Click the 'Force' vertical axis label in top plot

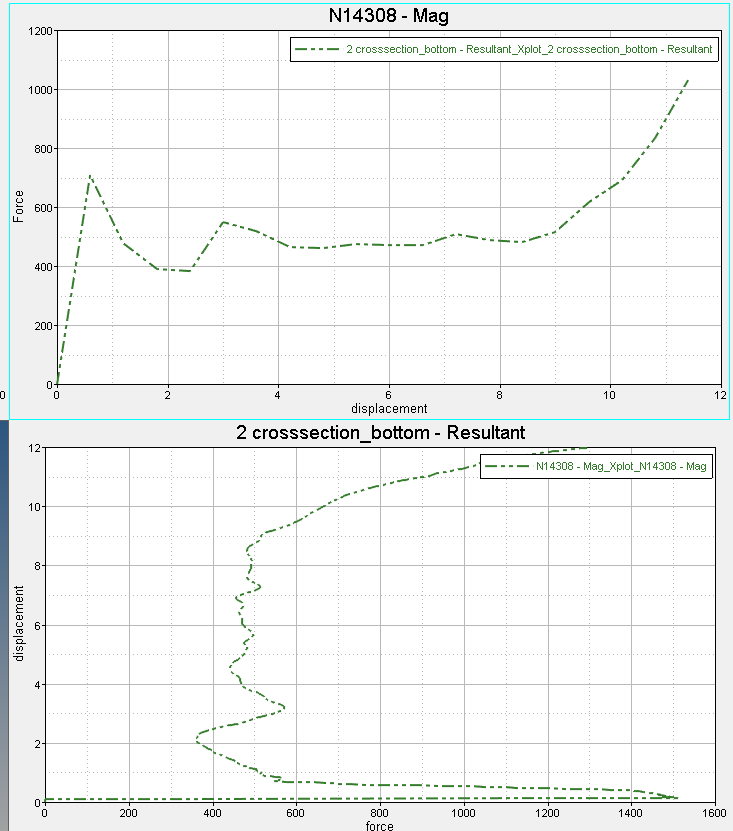[18, 206]
